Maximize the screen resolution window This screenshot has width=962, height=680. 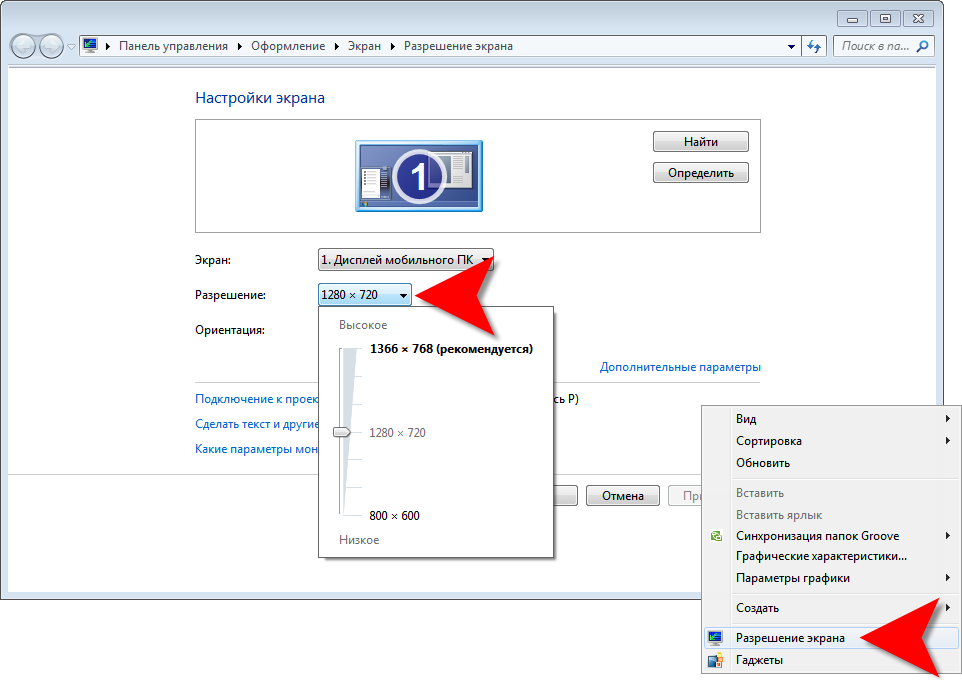pyautogui.click(x=885, y=19)
